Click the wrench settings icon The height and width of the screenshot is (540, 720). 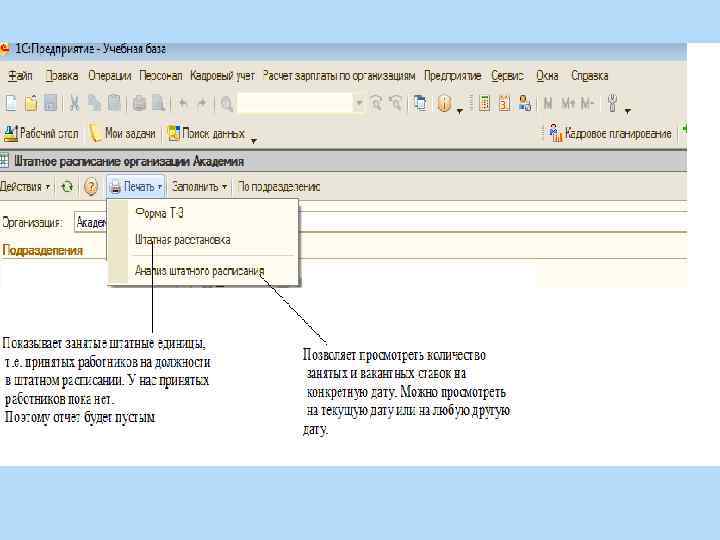[612, 103]
